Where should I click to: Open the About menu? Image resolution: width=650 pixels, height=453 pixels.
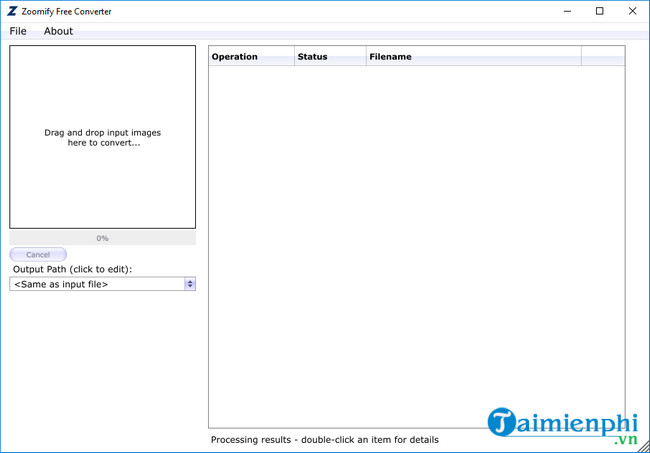click(58, 31)
